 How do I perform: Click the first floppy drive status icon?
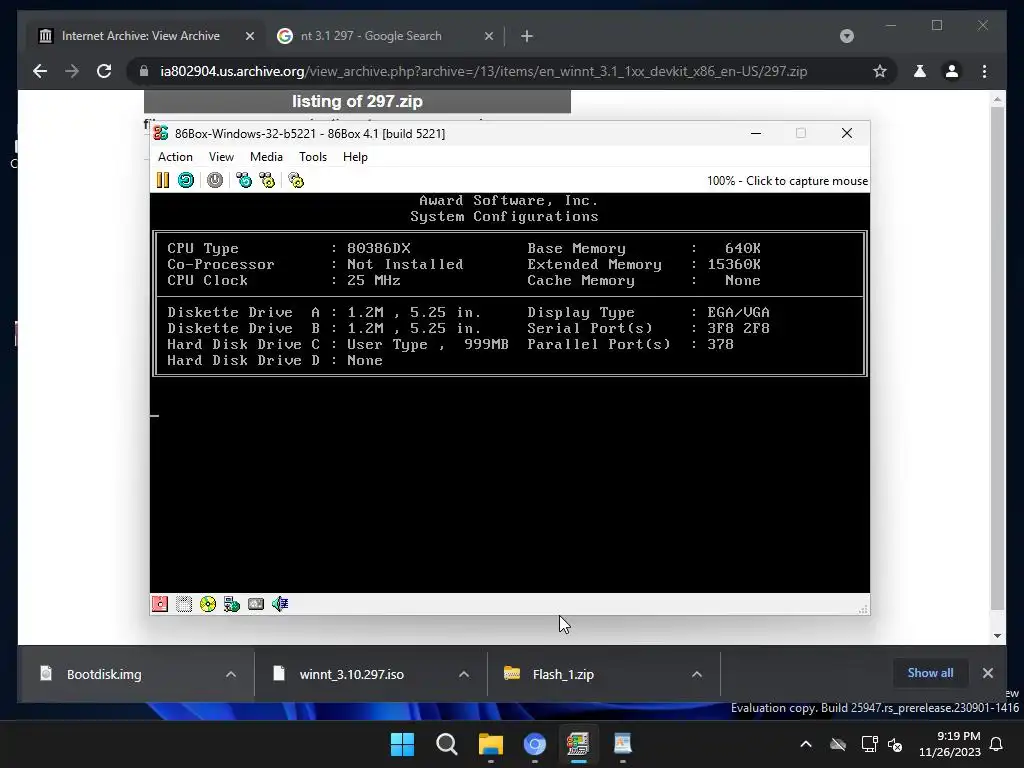point(160,604)
